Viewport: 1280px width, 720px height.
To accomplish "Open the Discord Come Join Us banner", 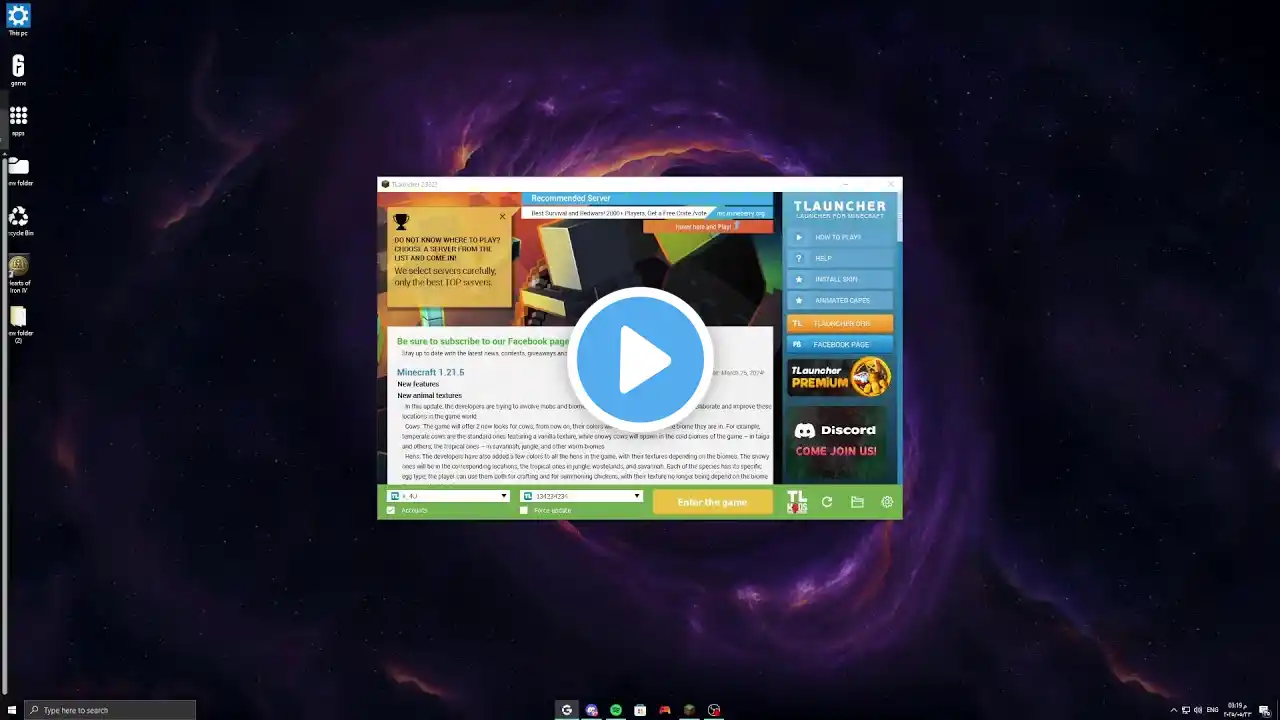I will (839, 440).
